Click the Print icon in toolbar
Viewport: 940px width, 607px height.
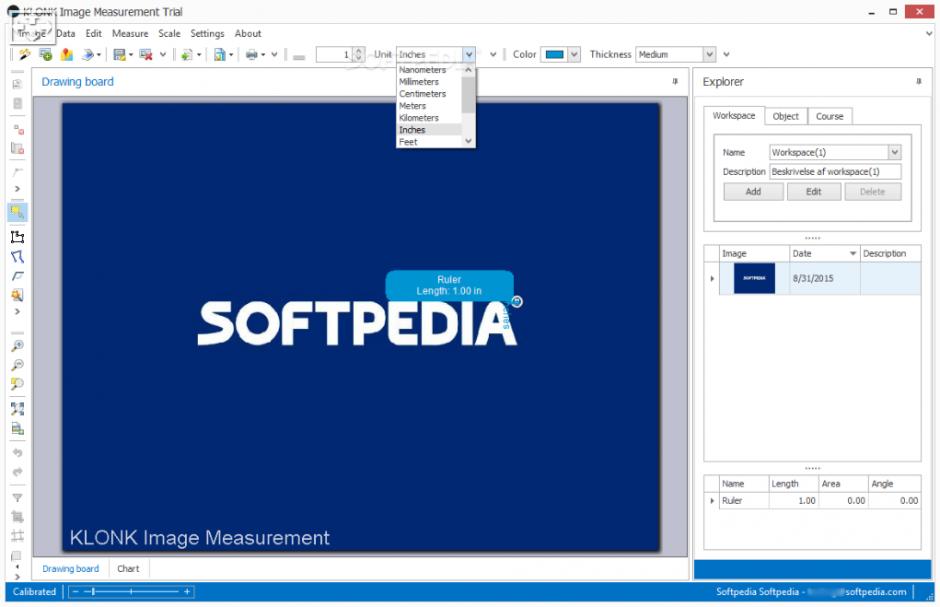click(251, 54)
